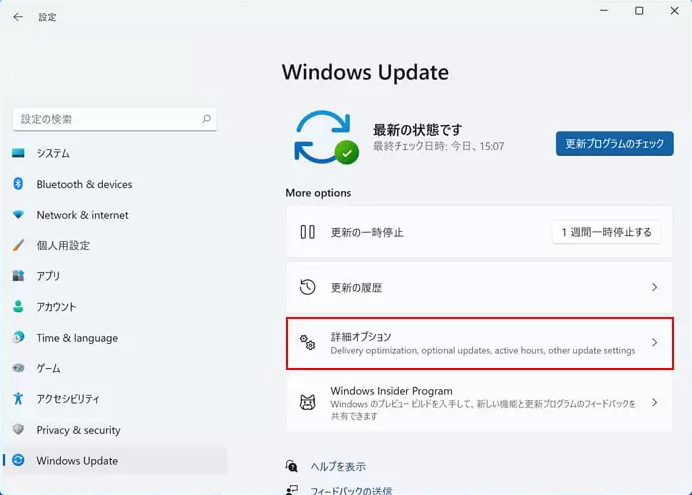Click the 最終チェック日時 text
The width and height of the screenshot is (692, 495).
click(x=439, y=146)
